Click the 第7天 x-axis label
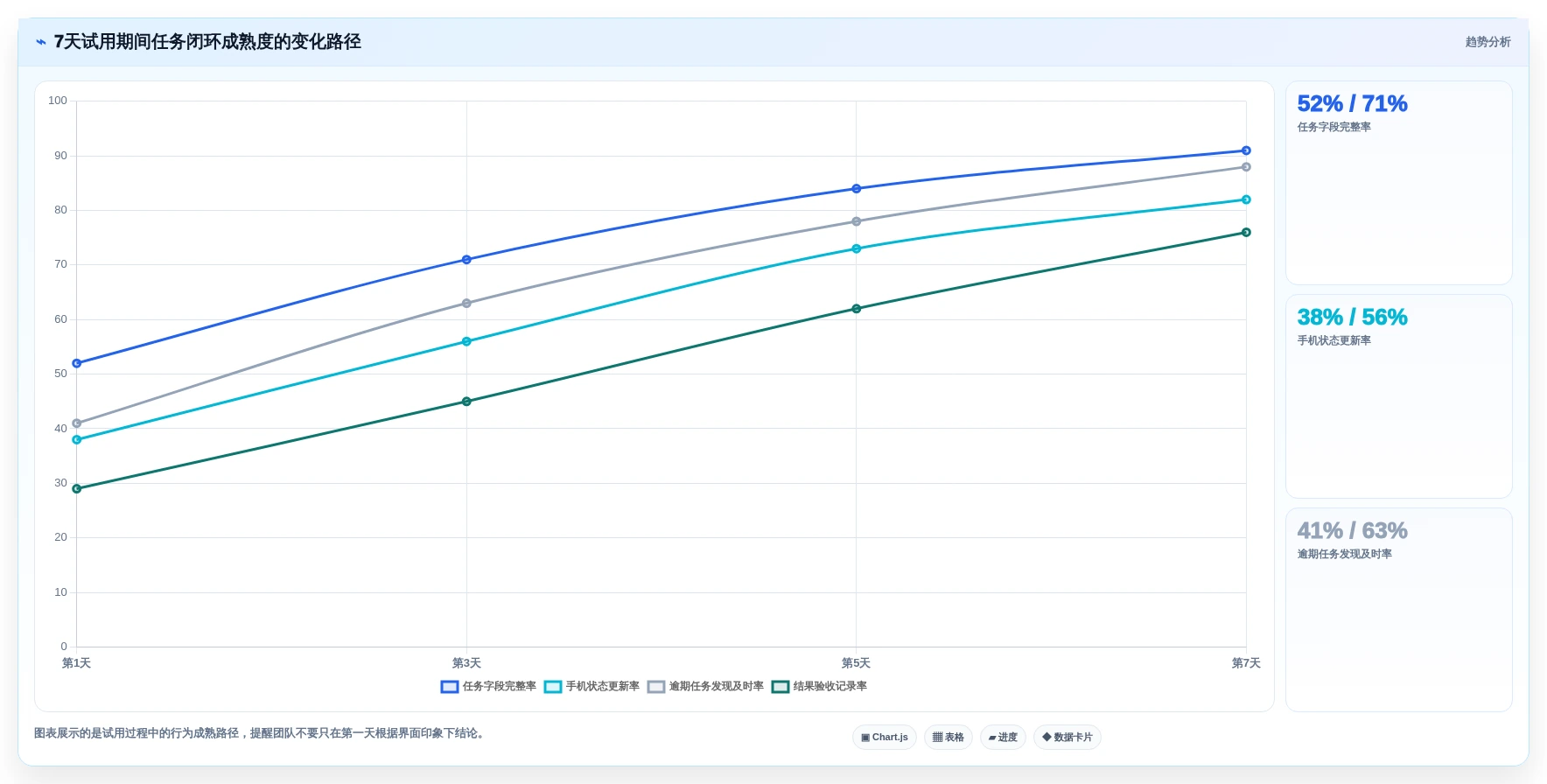Viewport: 1547px width, 784px height. (x=1246, y=663)
